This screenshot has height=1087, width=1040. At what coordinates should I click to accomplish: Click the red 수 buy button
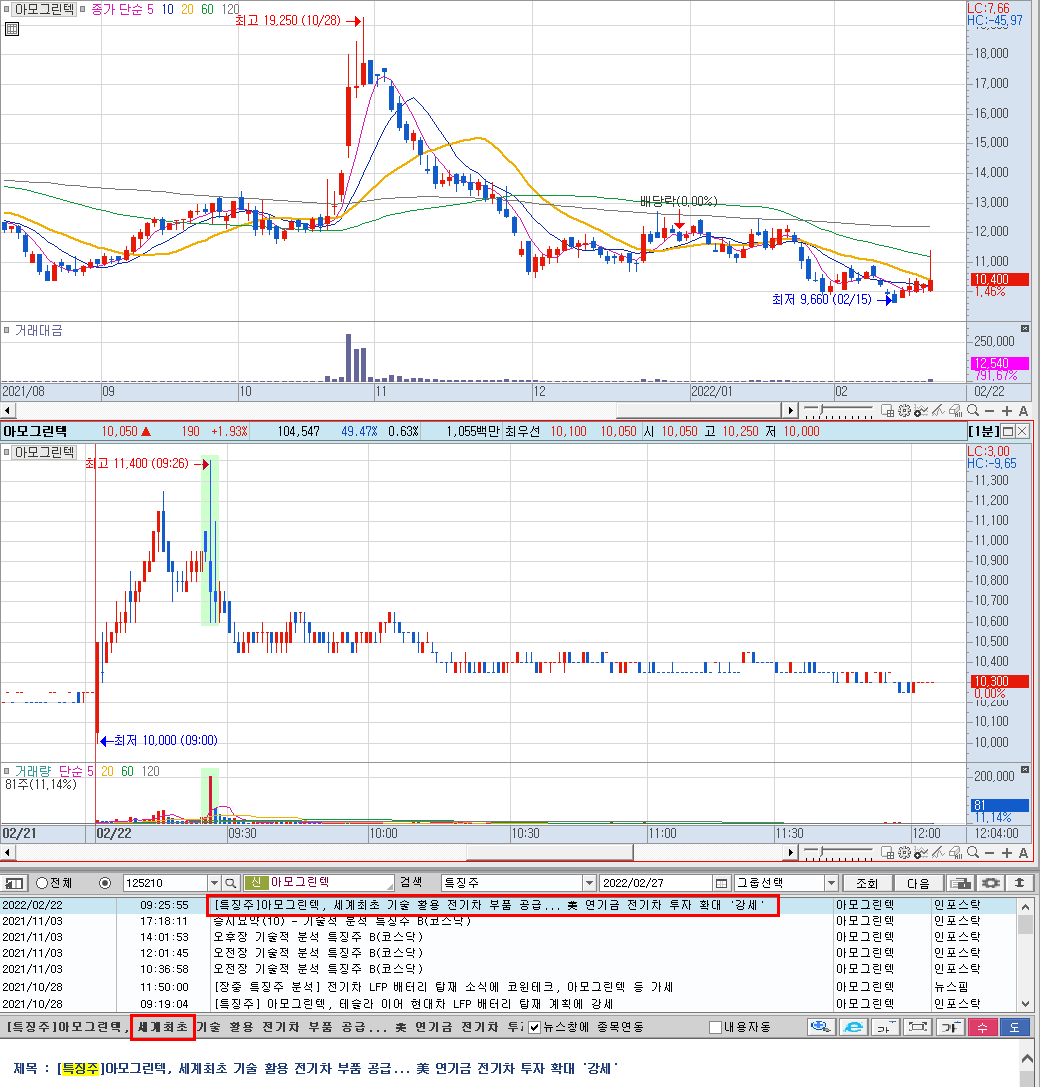982,1027
